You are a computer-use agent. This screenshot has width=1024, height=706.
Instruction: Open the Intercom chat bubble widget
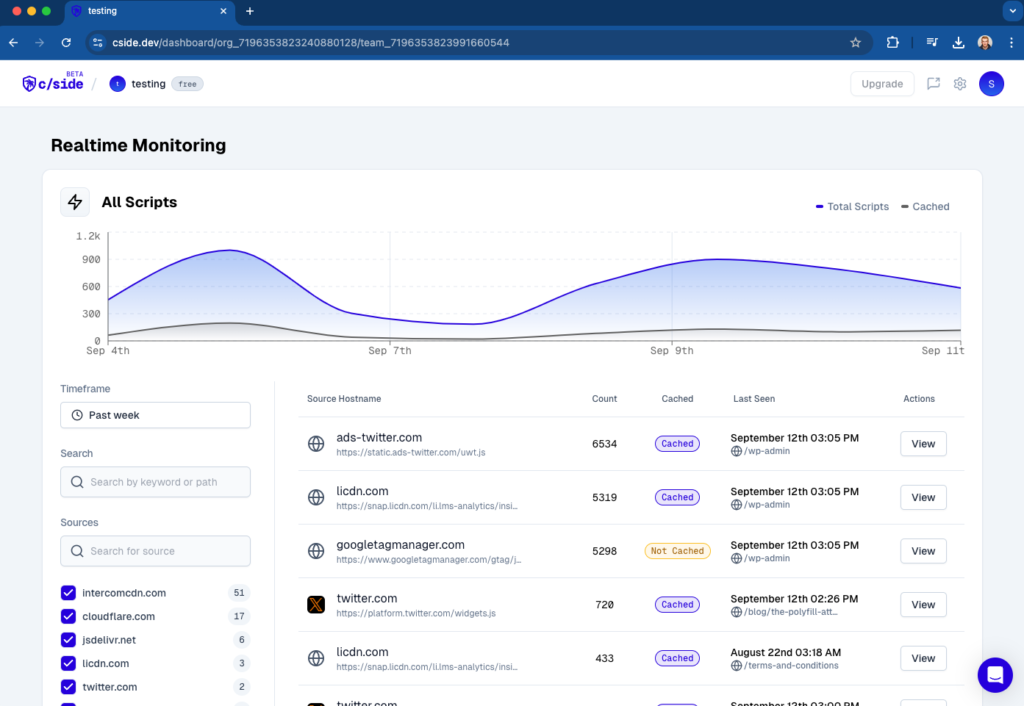pos(994,675)
